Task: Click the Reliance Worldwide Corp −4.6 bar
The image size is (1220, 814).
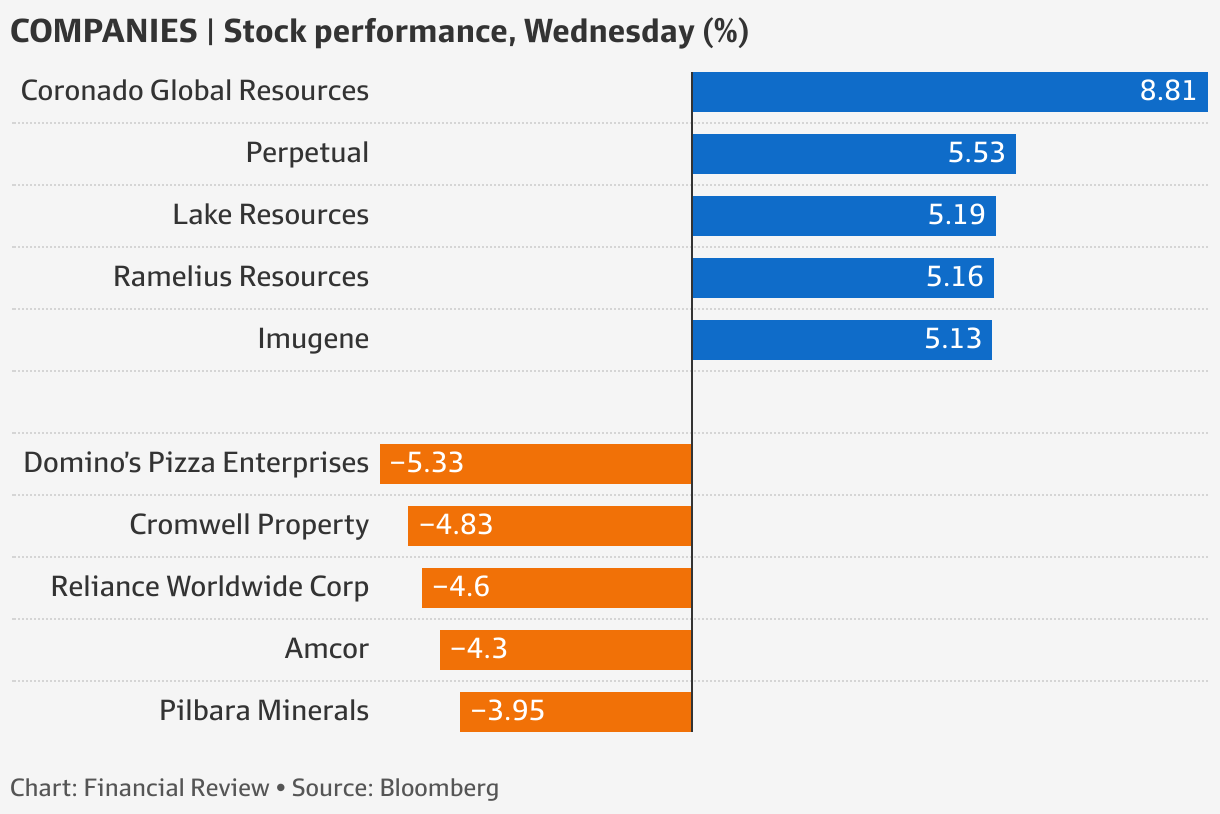Action: click(556, 588)
